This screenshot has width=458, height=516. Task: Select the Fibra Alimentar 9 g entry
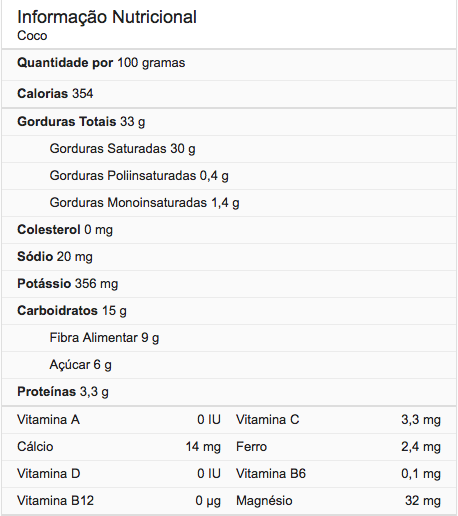(x=104, y=338)
